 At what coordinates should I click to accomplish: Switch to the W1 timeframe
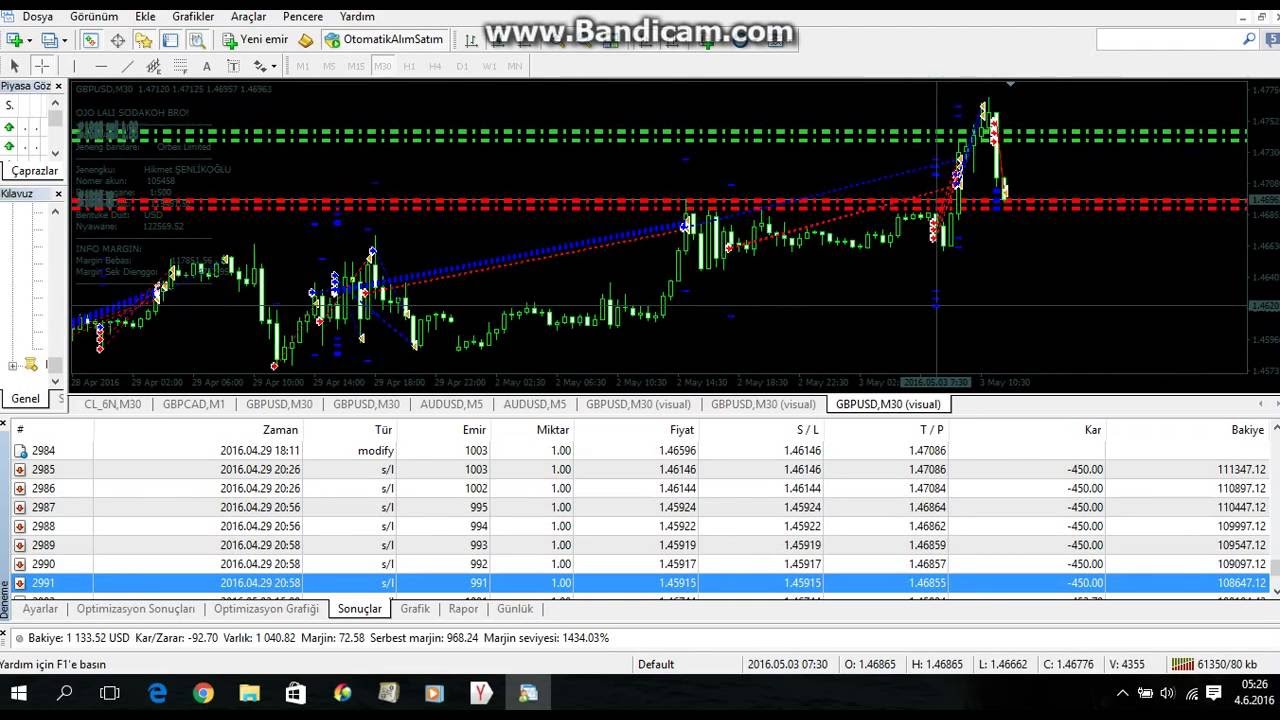point(489,66)
